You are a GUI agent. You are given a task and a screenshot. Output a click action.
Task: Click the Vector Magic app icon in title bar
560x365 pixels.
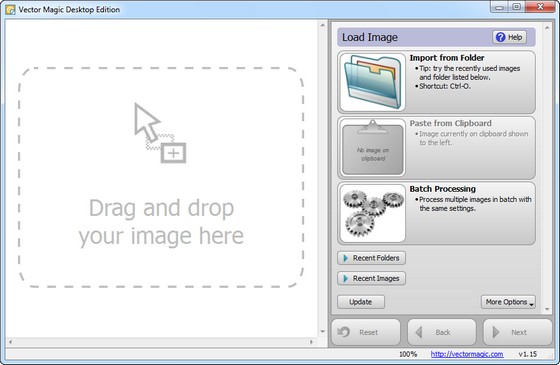pyautogui.click(x=10, y=9)
